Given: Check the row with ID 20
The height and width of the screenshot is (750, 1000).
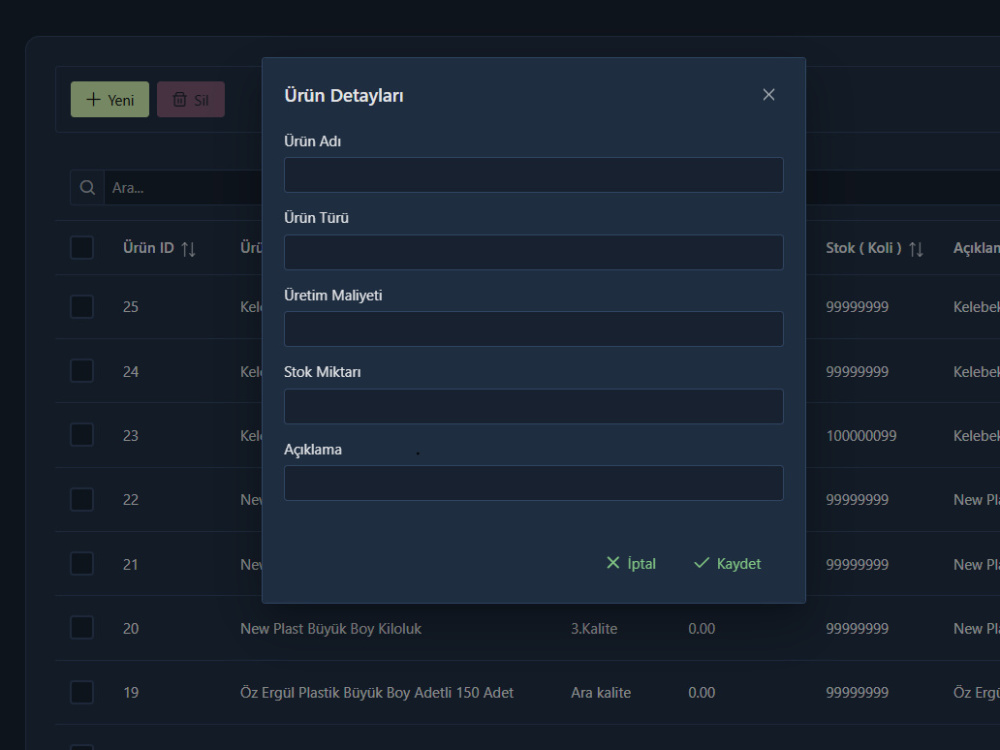Looking at the screenshot, I should coord(82,628).
